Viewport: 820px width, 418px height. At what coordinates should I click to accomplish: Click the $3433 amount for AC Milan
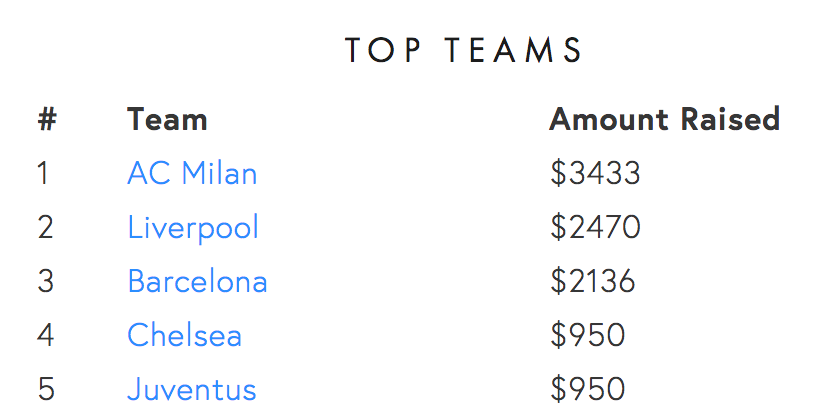(595, 173)
